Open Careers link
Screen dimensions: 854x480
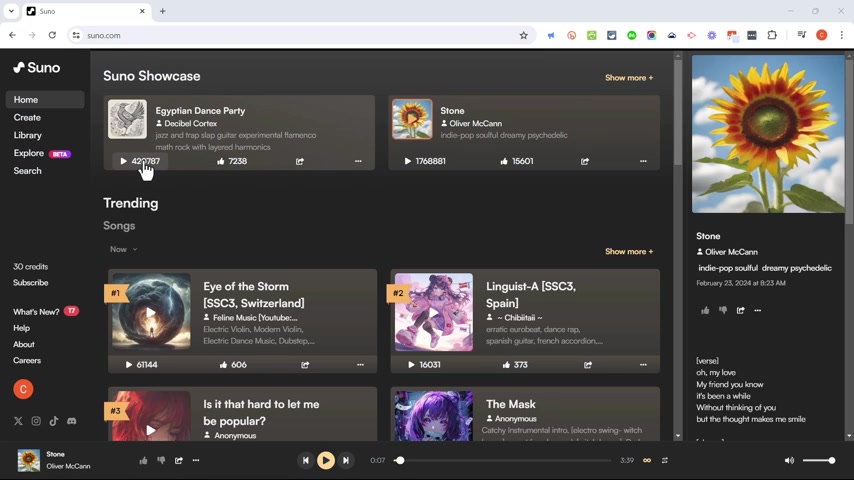click(x=27, y=360)
